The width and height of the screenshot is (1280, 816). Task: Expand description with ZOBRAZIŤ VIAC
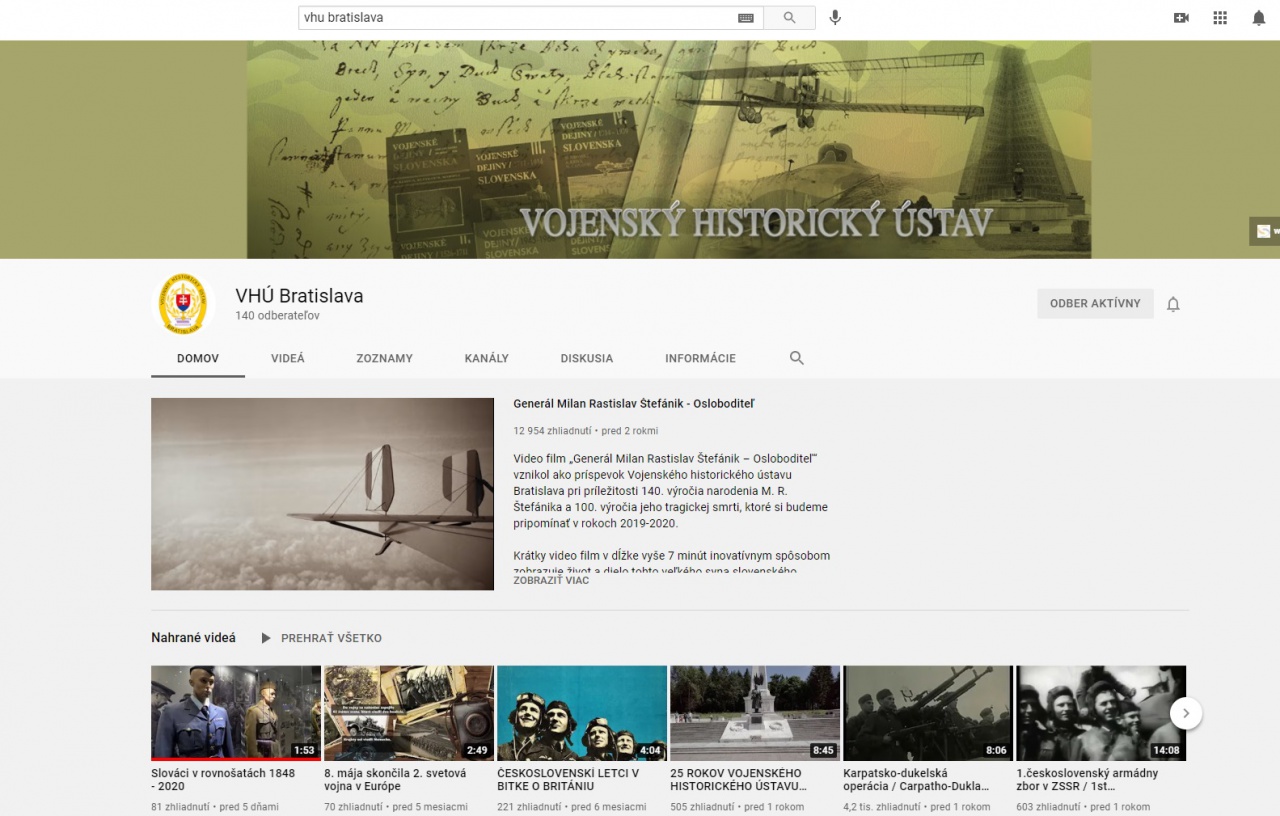[551, 580]
